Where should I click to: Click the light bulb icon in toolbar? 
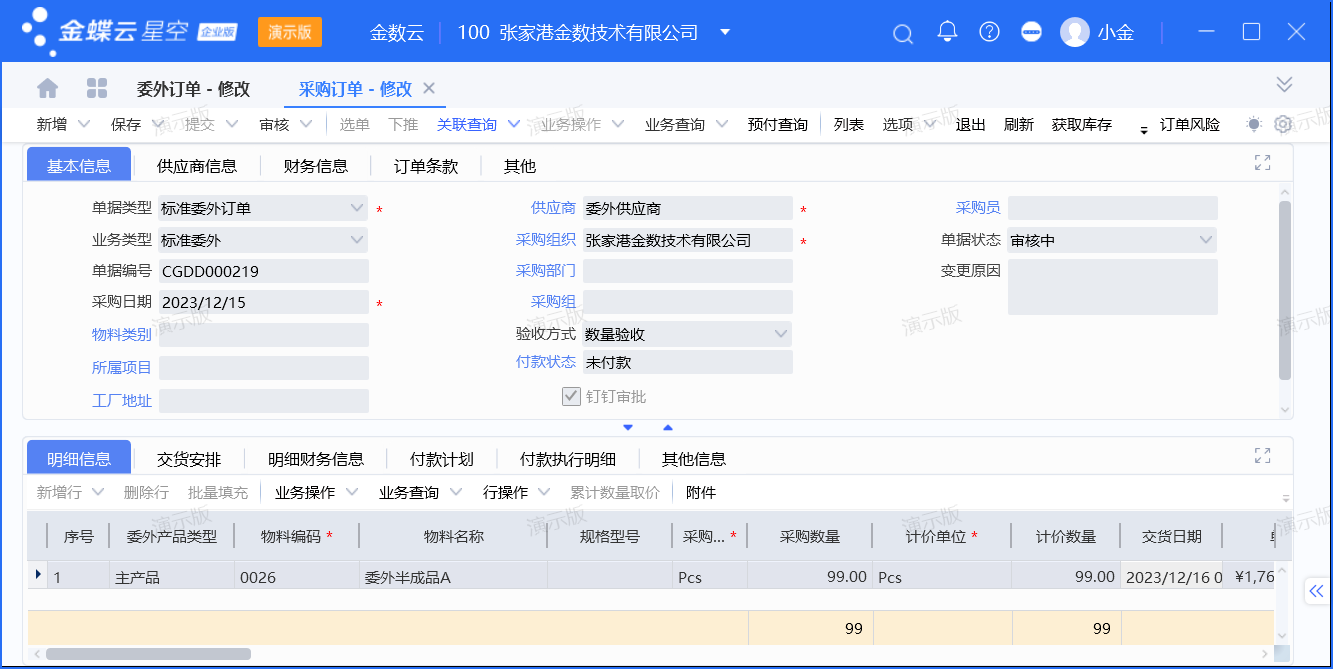(x=1254, y=124)
